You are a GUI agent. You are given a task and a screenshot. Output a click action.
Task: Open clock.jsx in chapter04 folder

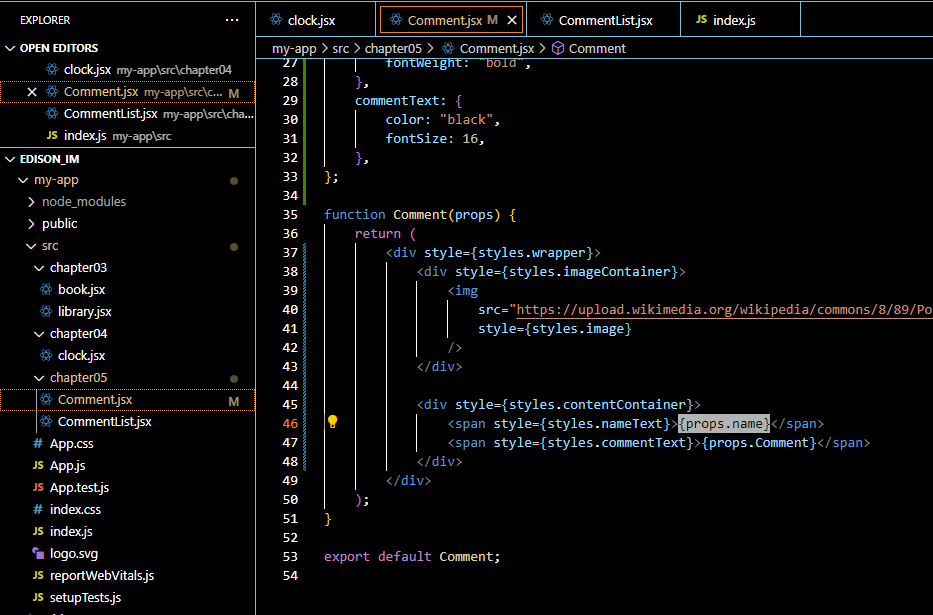[x=82, y=356]
